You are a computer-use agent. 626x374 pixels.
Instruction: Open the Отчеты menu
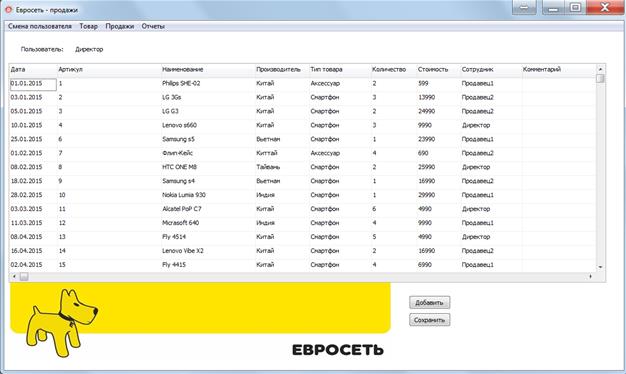(x=153, y=26)
